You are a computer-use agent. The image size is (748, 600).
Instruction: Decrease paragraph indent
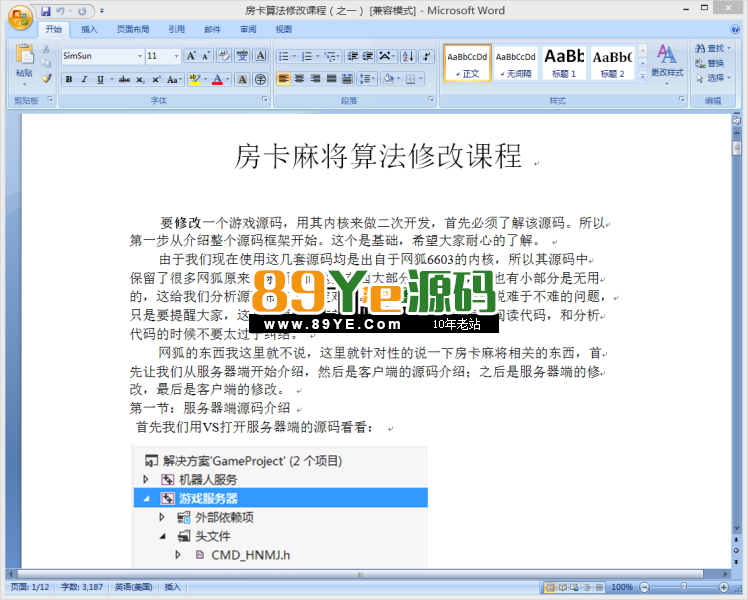coord(353,56)
